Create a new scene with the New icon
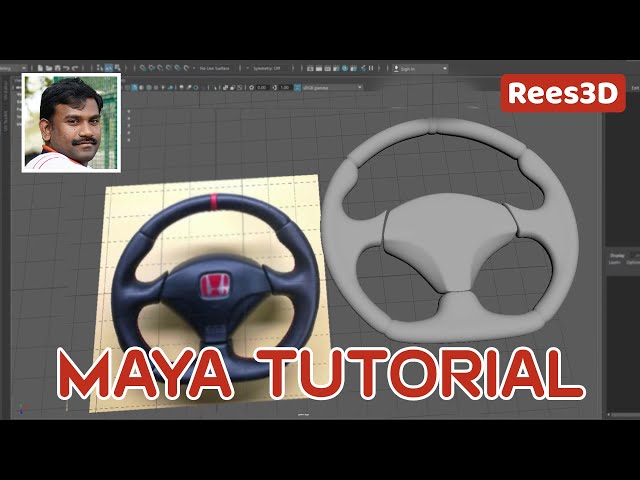The width and height of the screenshot is (640, 480). click(x=40, y=68)
